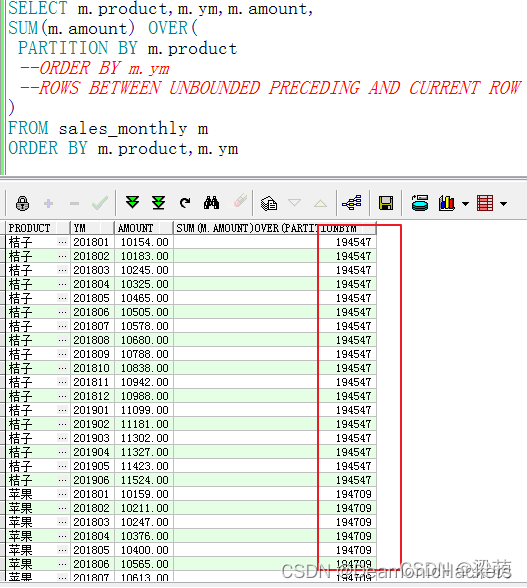Select the YM cell 201905
This screenshot has width=527, height=588.
92,466
